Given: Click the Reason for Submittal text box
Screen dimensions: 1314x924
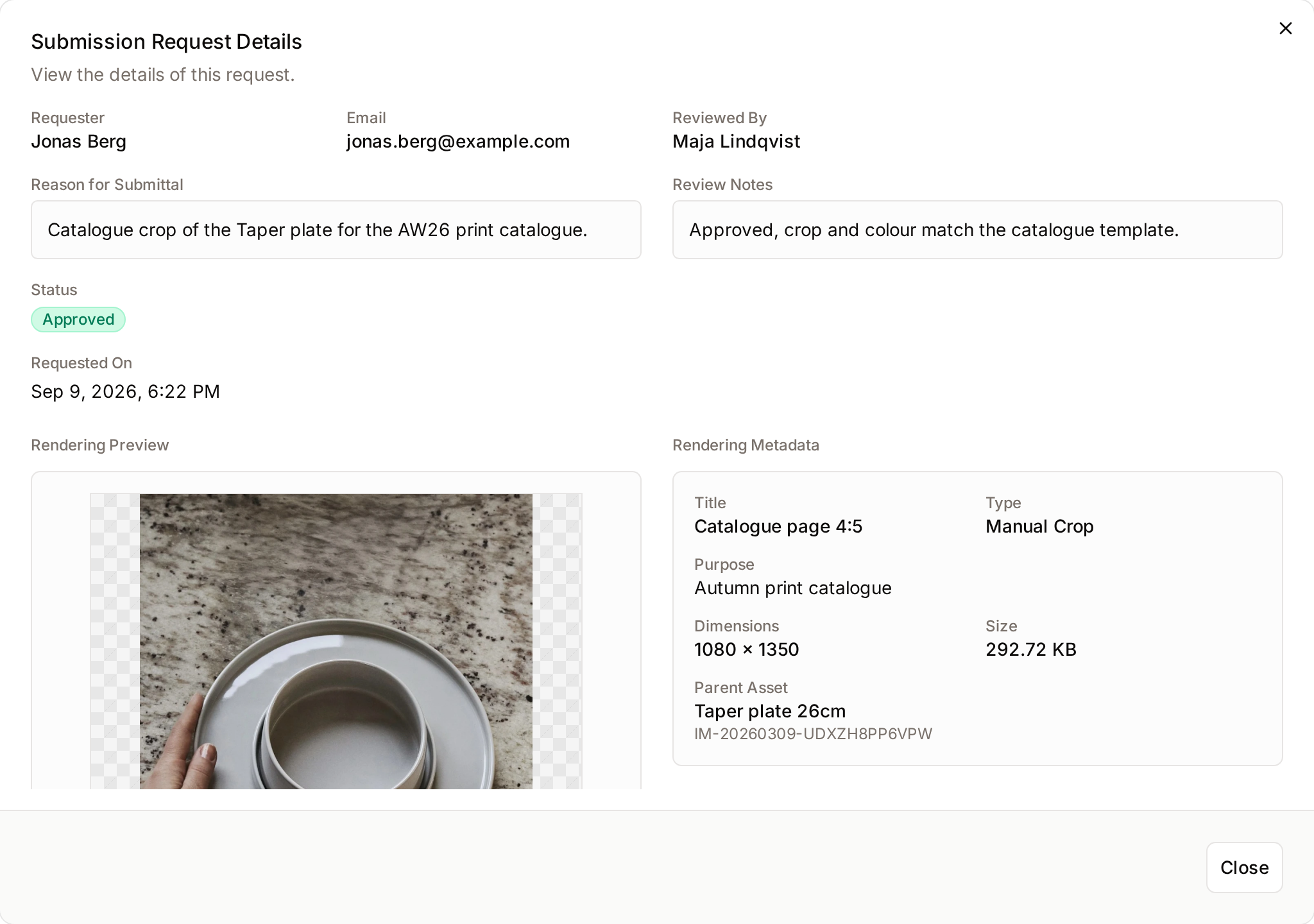Looking at the screenshot, I should 336,230.
